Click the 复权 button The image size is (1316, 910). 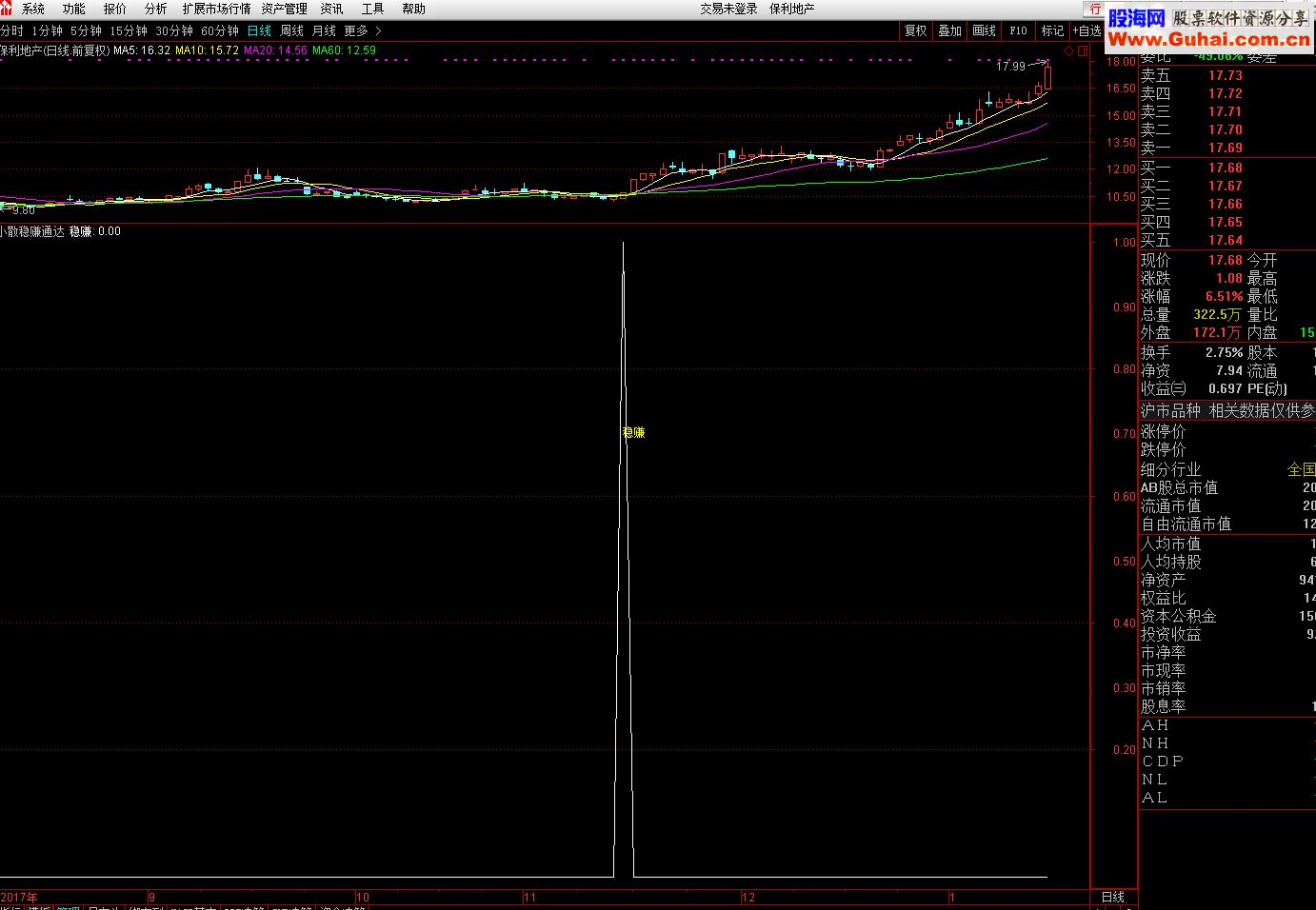916,31
